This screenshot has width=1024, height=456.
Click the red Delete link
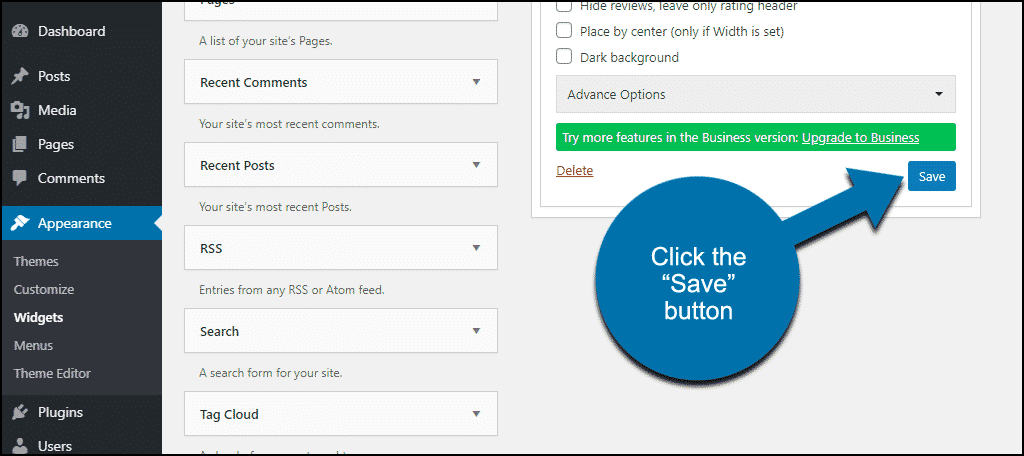click(x=575, y=171)
